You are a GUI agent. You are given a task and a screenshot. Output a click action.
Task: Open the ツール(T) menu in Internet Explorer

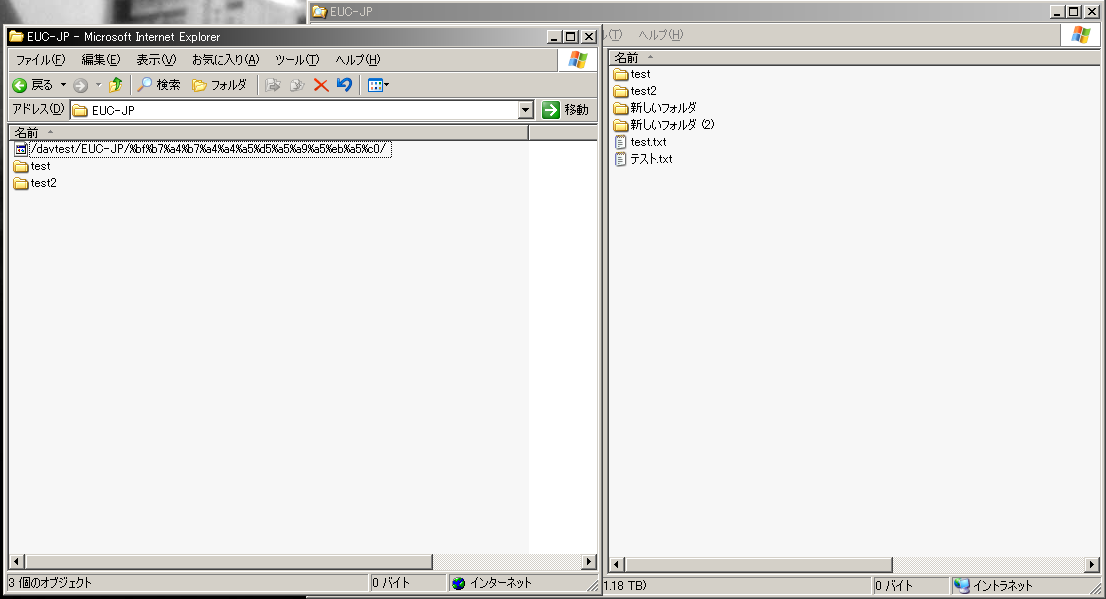297,60
